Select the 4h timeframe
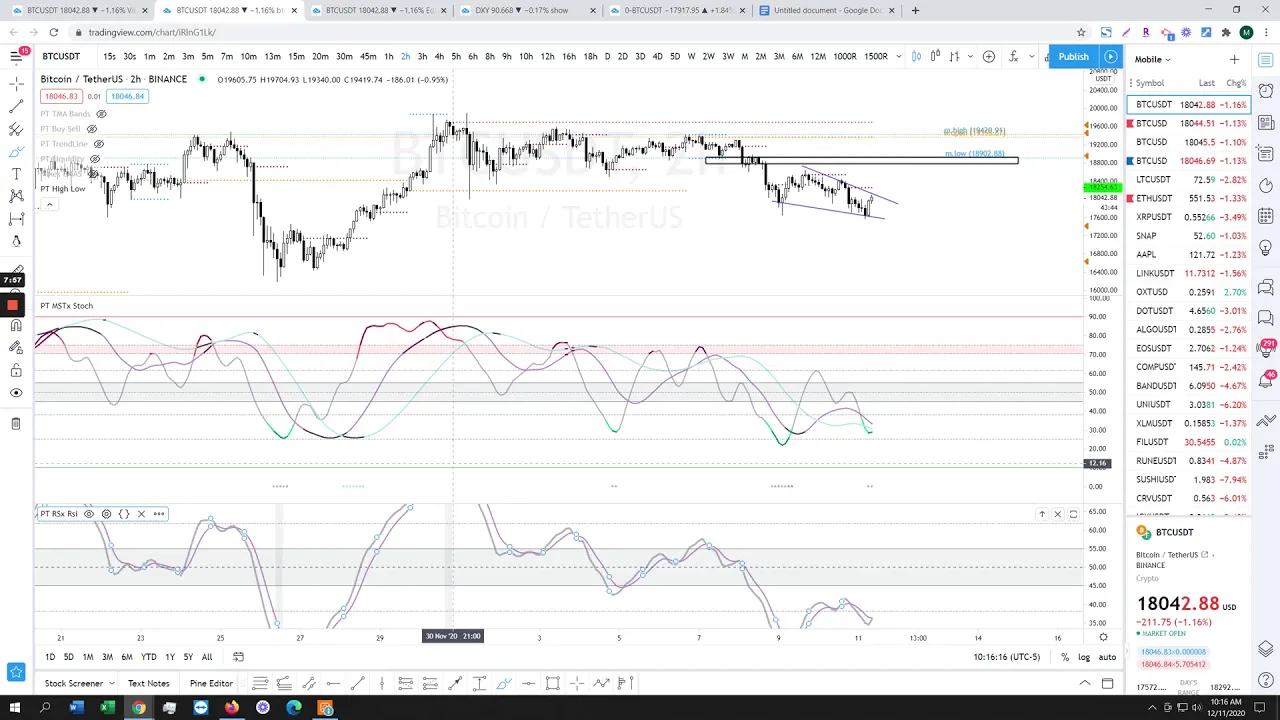 pos(439,56)
